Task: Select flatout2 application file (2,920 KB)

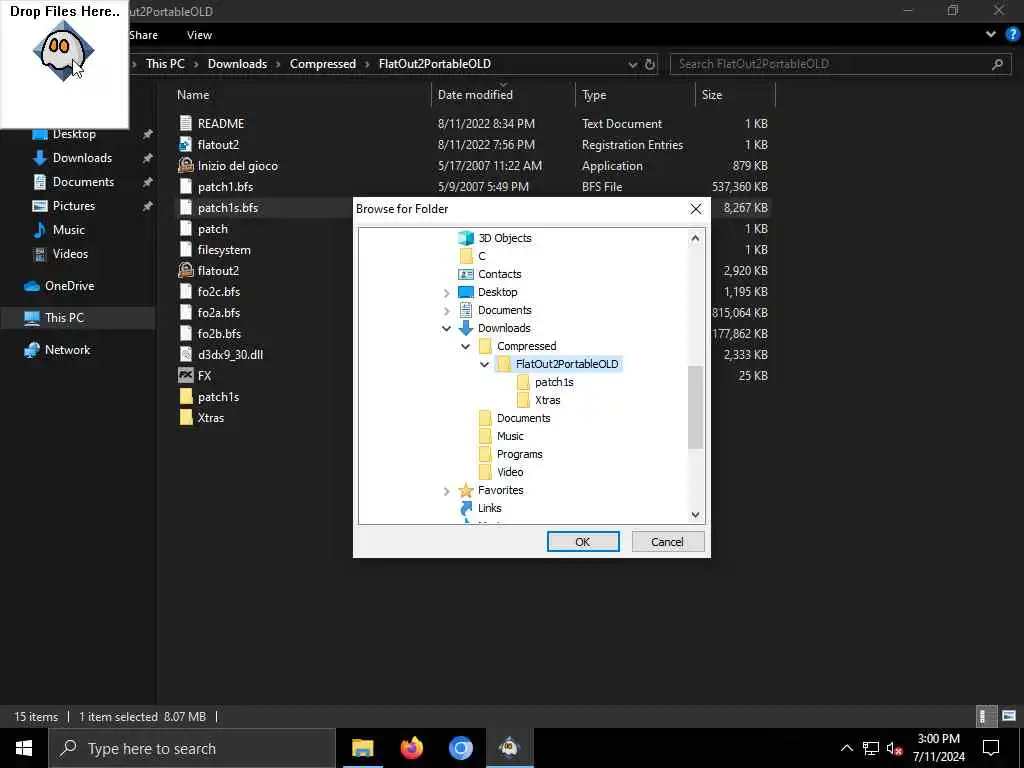Action: coord(218,270)
